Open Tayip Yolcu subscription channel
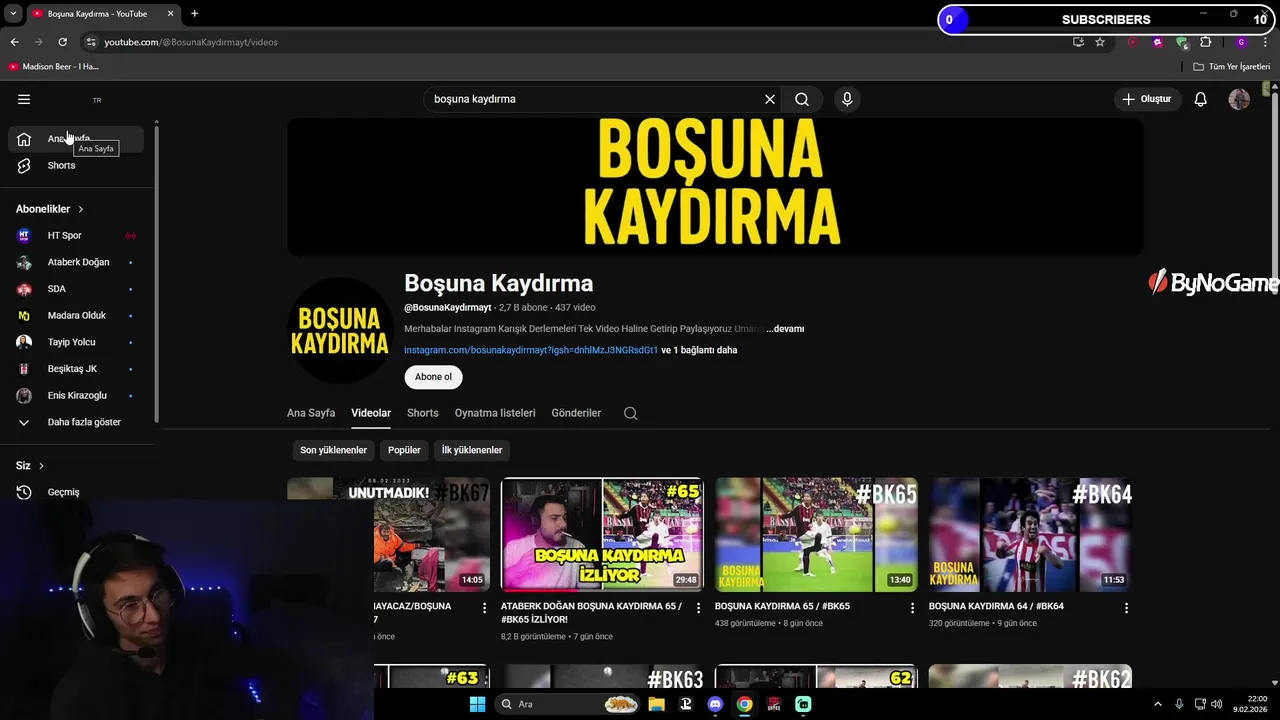Image resolution: width=1280 pixels, height=720 pixels. [x=76, y=342]
